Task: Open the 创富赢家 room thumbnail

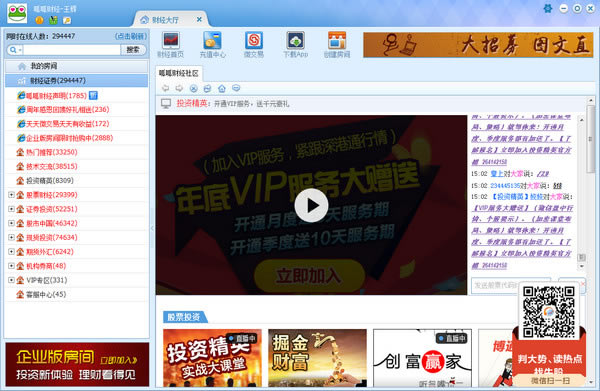Action: tap(422, 358)
